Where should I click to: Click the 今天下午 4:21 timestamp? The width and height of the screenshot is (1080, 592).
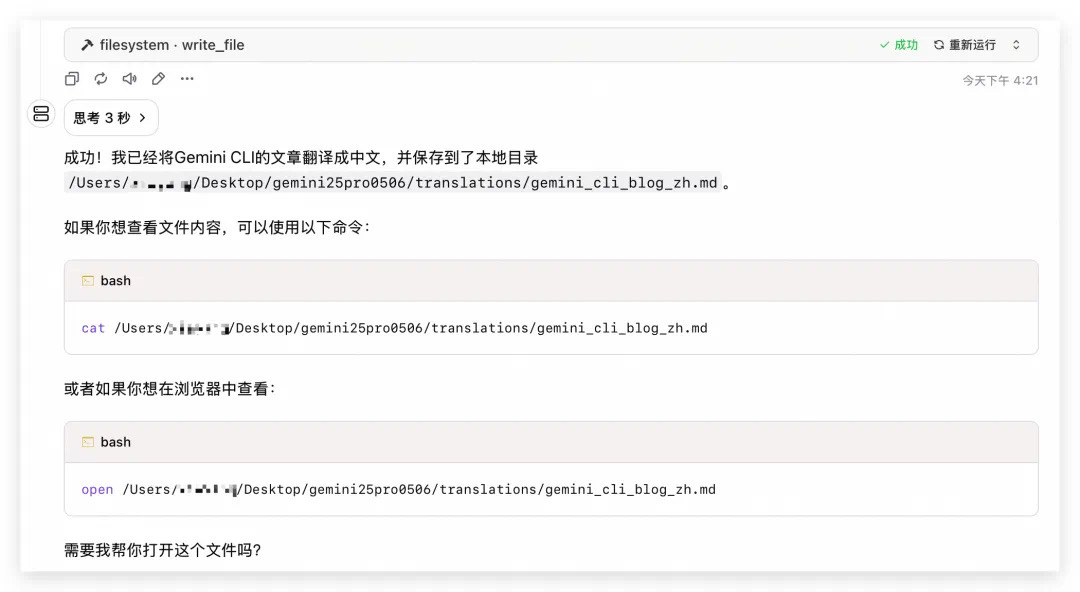click(x=1000, y=81)
